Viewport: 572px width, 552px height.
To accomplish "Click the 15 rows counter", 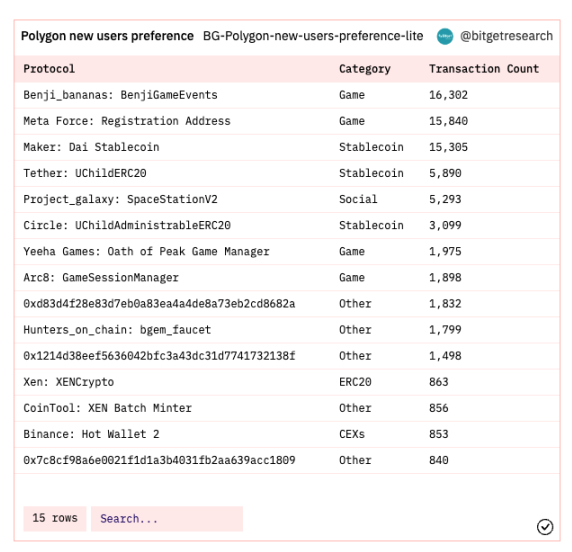I will click(55, 518).
